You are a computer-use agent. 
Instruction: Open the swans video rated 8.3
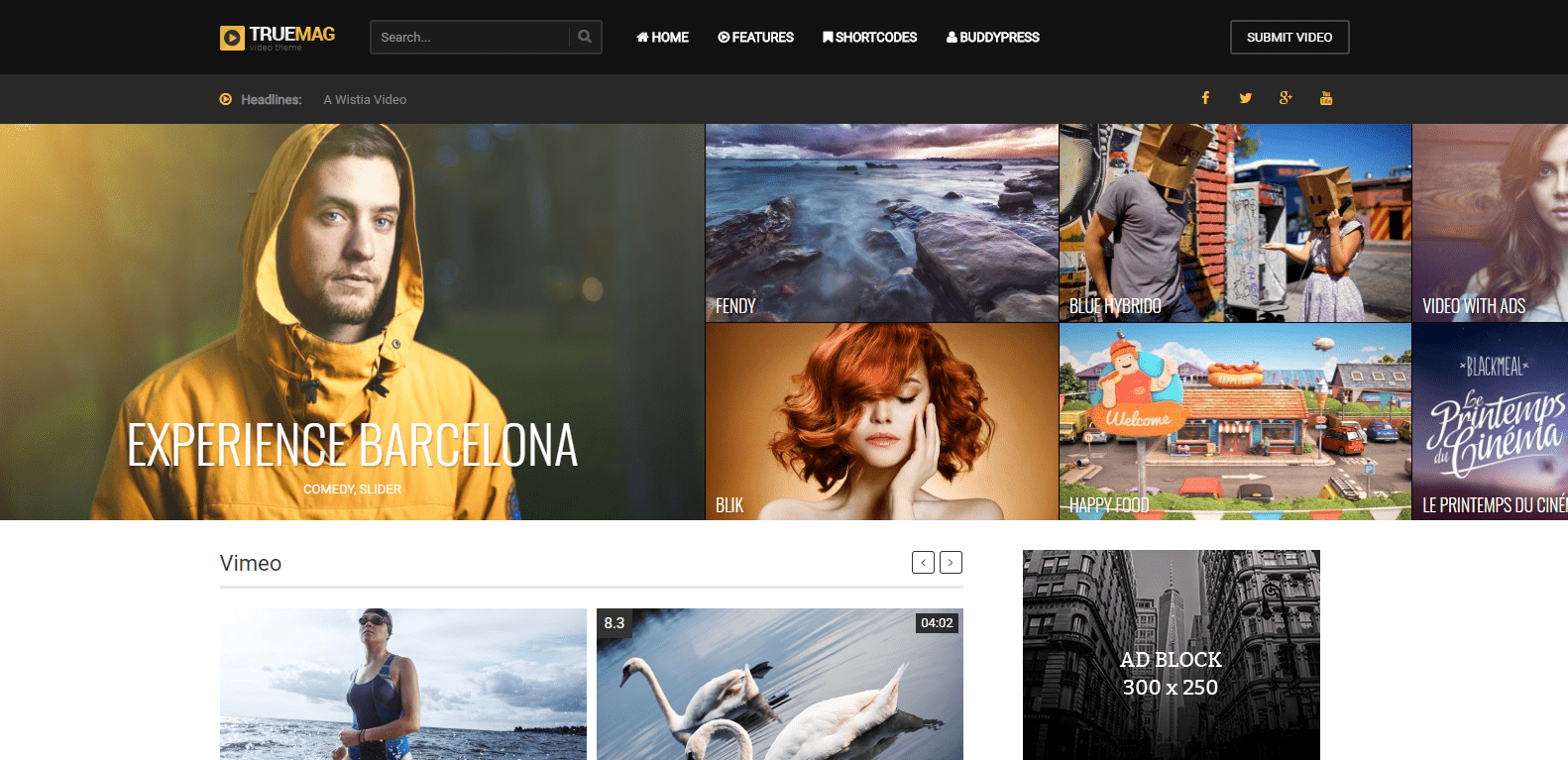pos(780,684)
